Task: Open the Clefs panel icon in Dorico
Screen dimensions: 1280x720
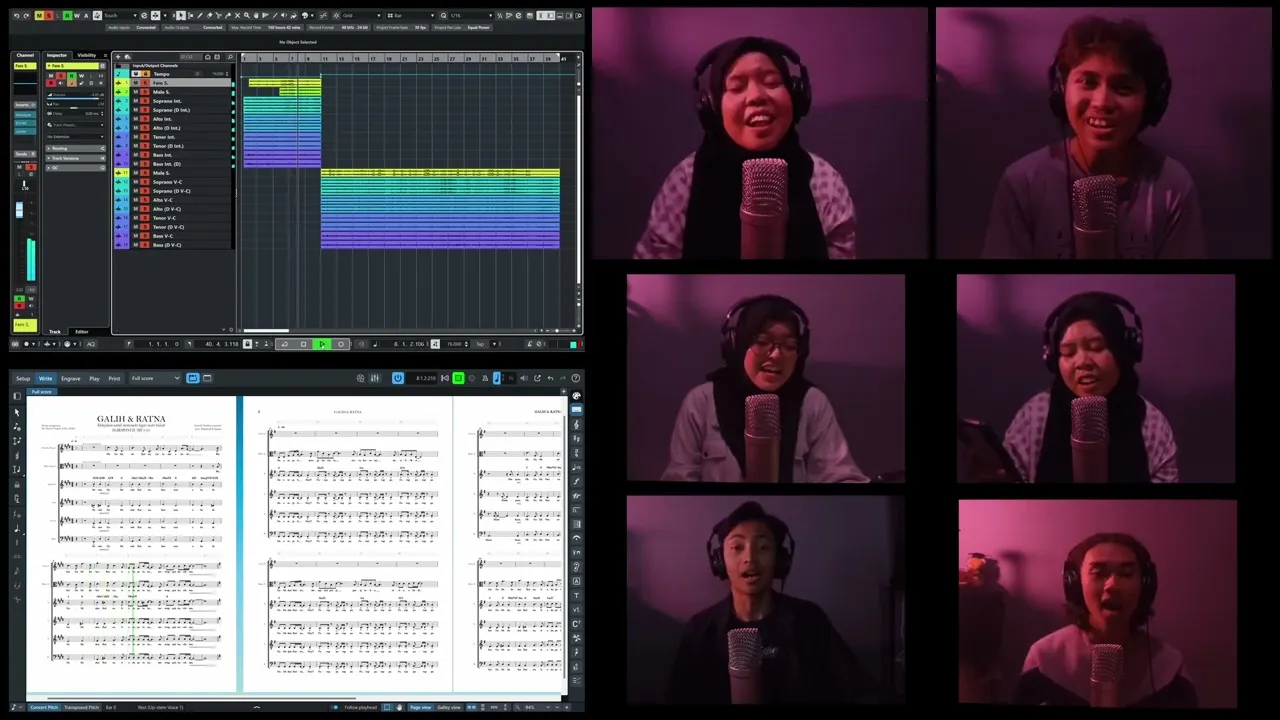Action: [x=577, y=425]
